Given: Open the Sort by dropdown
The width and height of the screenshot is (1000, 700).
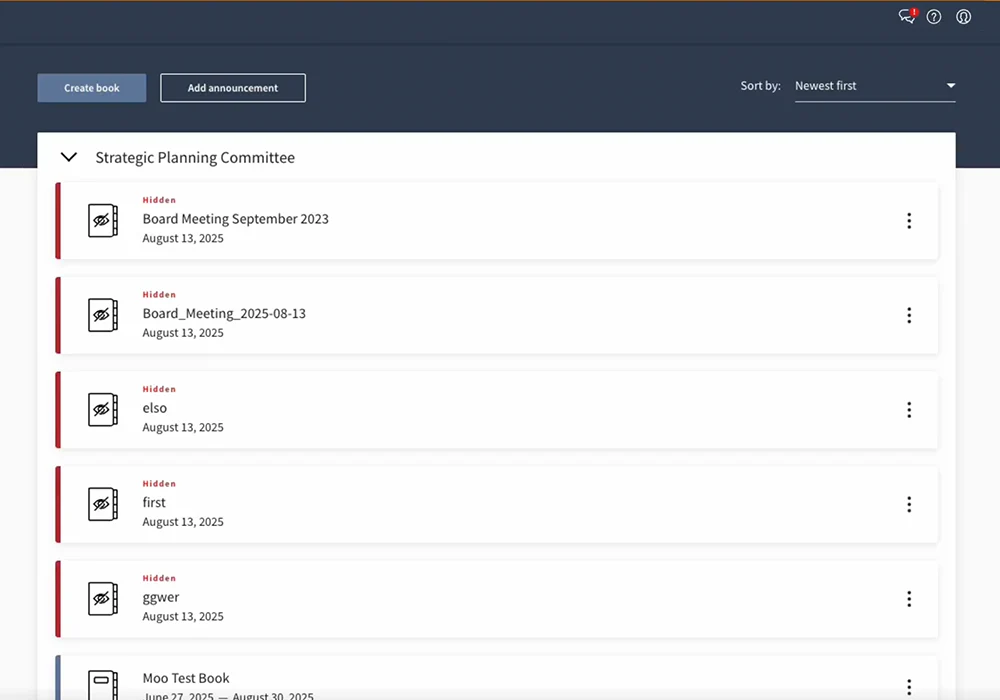Looking at the screenshot, I should click(875, 86).
